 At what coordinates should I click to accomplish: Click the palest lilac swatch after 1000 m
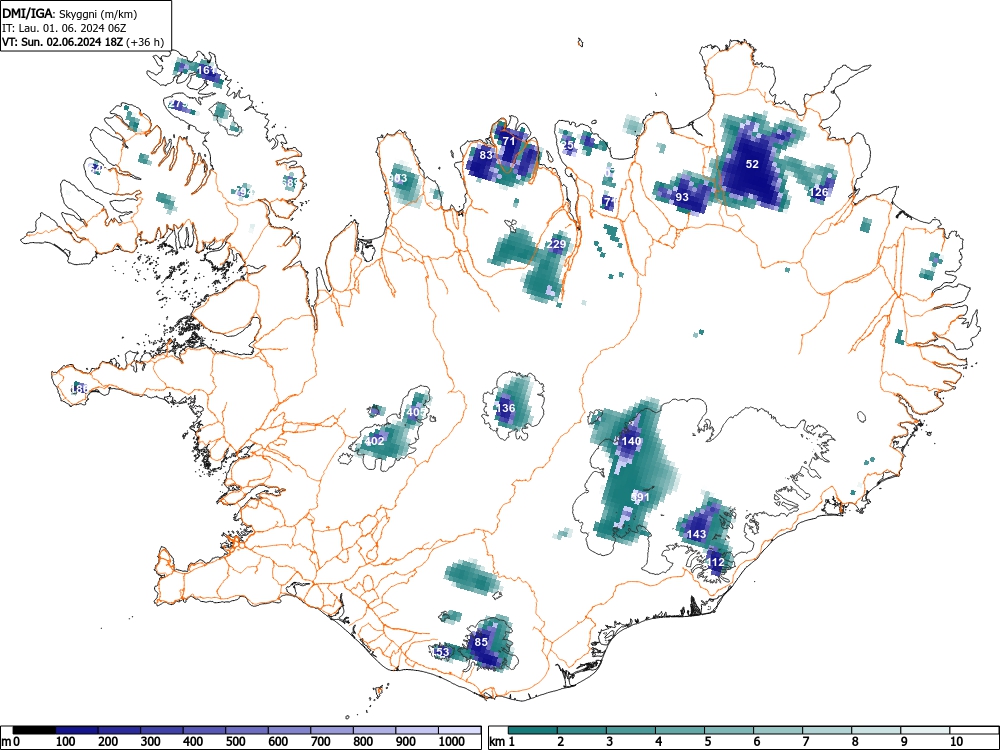click(x=460, y=730)
